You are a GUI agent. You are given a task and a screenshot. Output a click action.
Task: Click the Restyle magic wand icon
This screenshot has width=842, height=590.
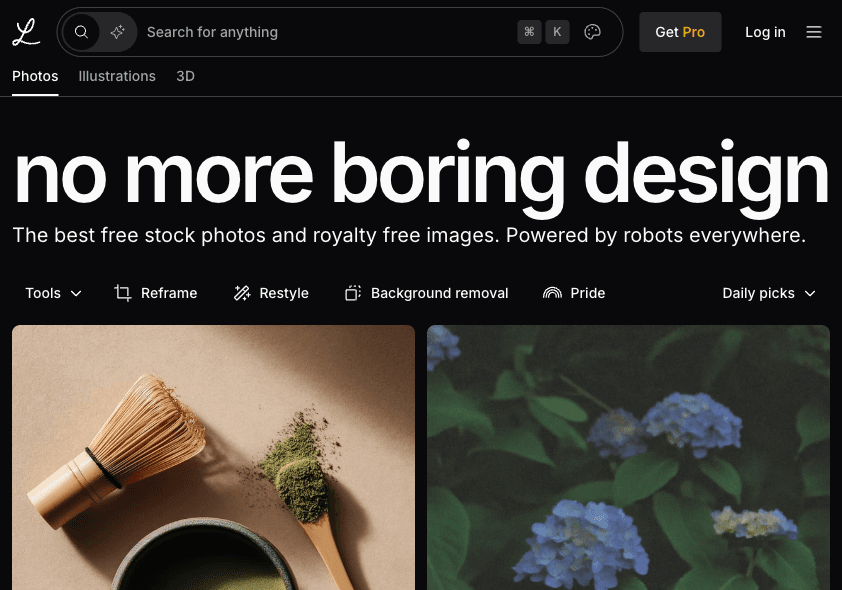pos(242,293)
